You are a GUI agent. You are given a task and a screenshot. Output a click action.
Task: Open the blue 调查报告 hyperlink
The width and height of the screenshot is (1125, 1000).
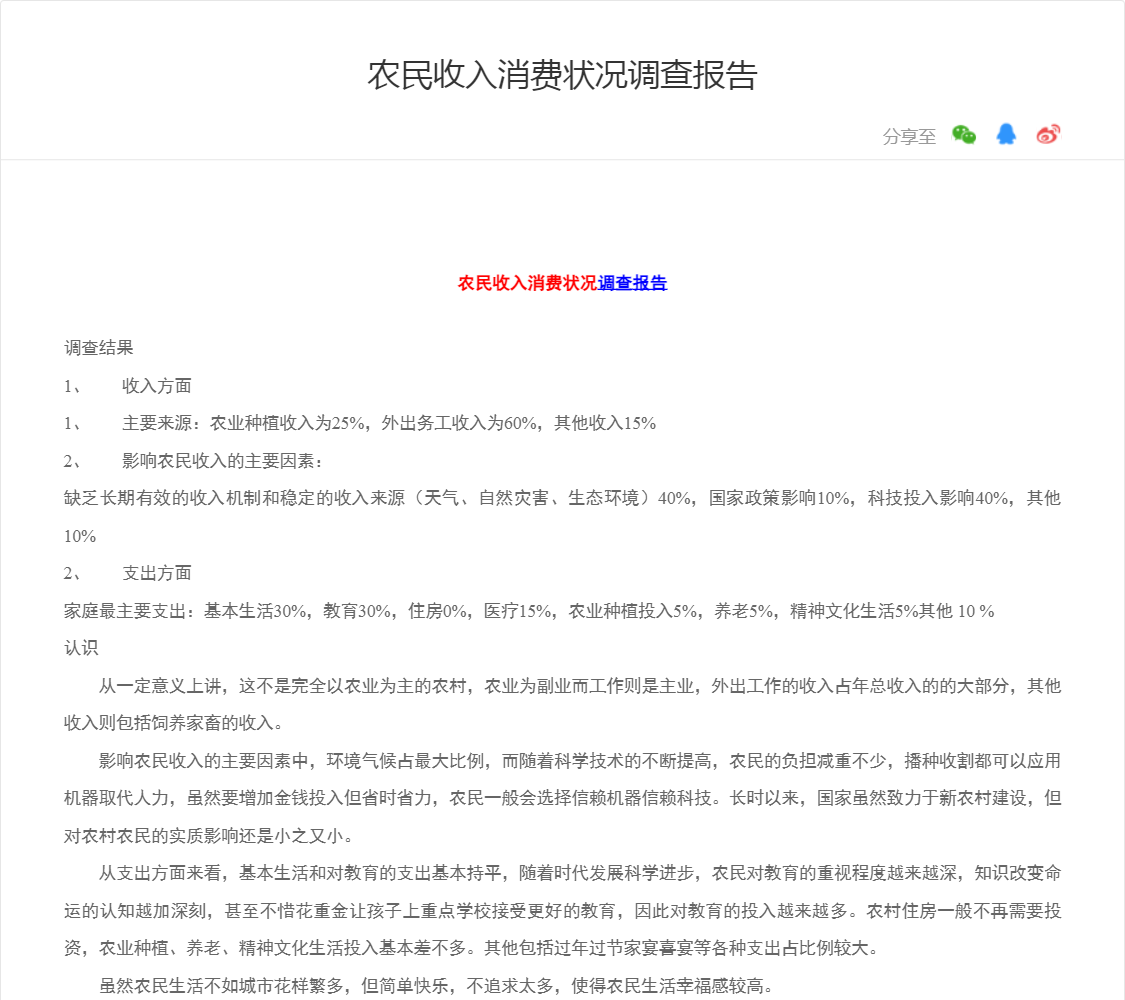click(x=632, y=283)
